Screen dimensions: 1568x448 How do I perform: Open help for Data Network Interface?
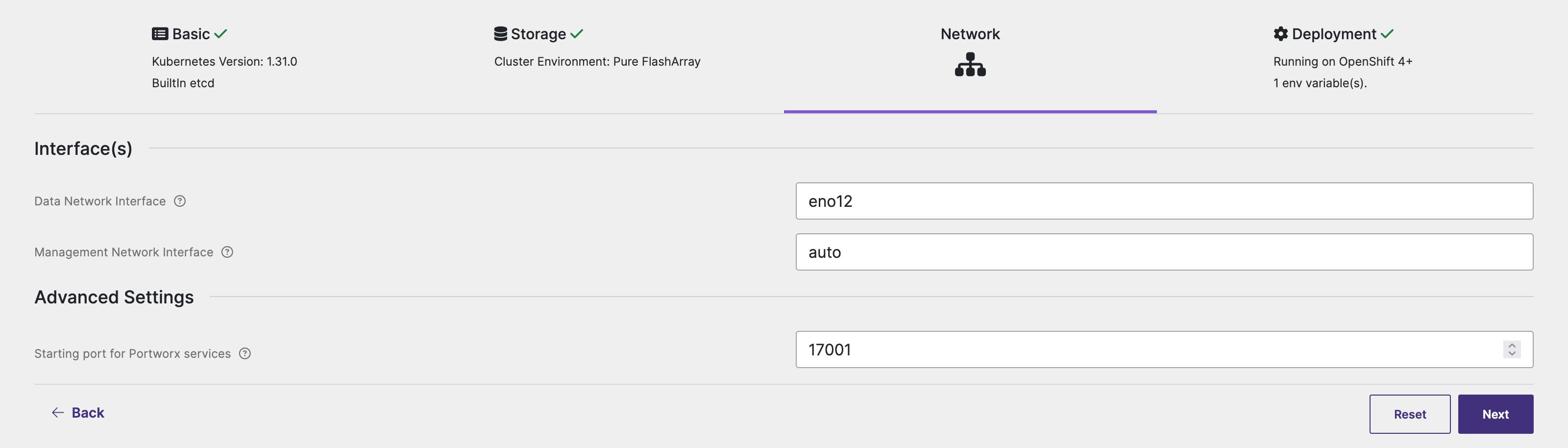pos(179,201)
